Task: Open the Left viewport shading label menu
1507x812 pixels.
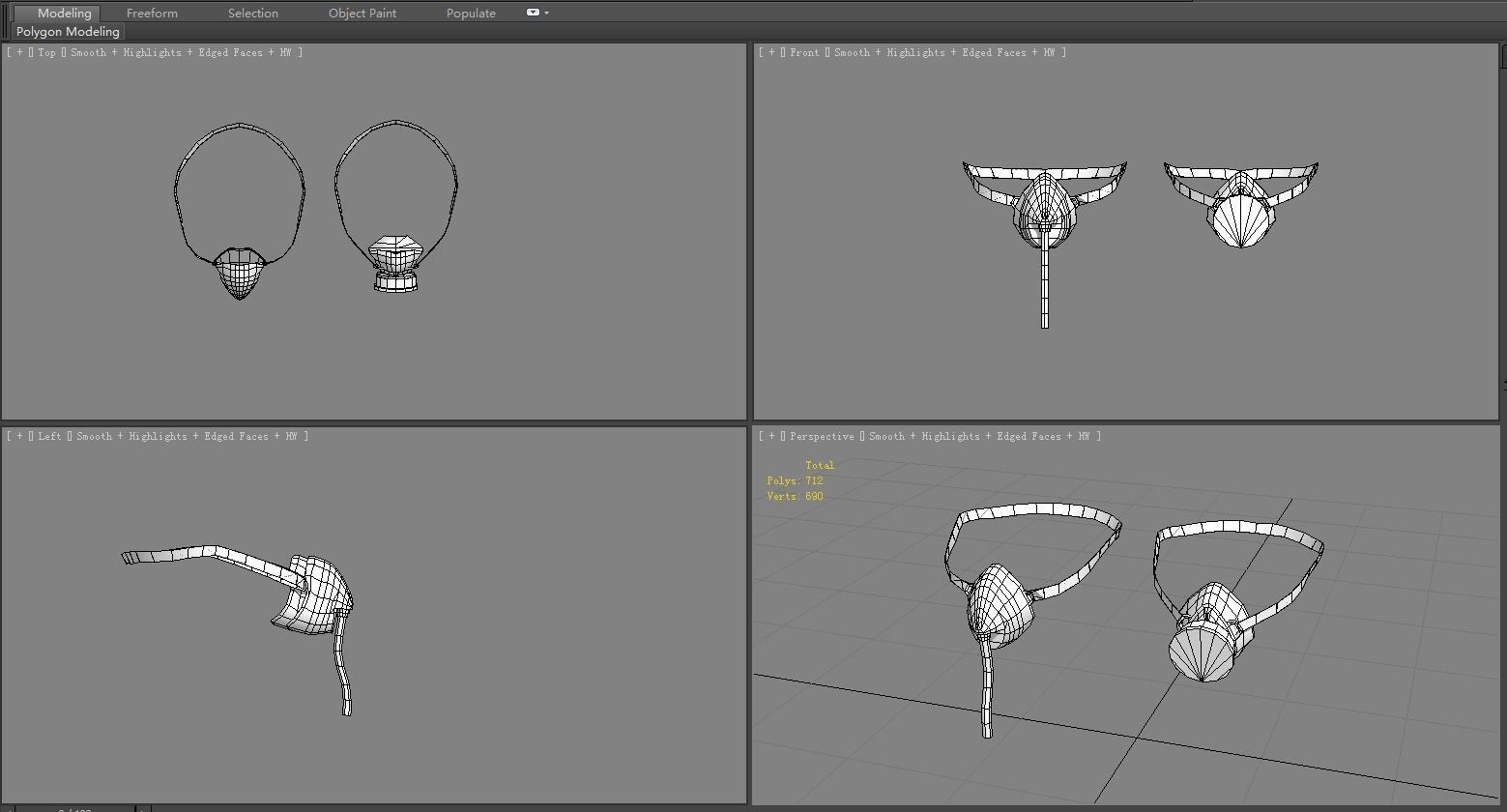Action: 186,436
